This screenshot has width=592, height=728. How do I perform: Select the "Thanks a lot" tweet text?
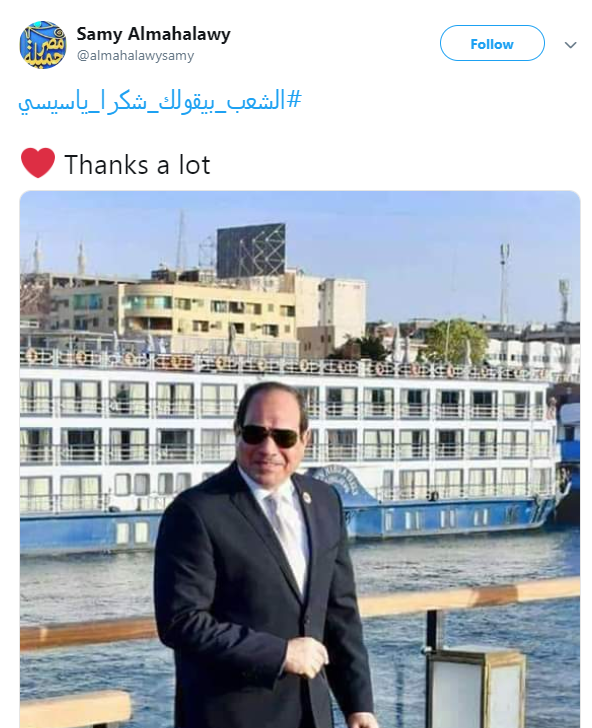(137, 165)
